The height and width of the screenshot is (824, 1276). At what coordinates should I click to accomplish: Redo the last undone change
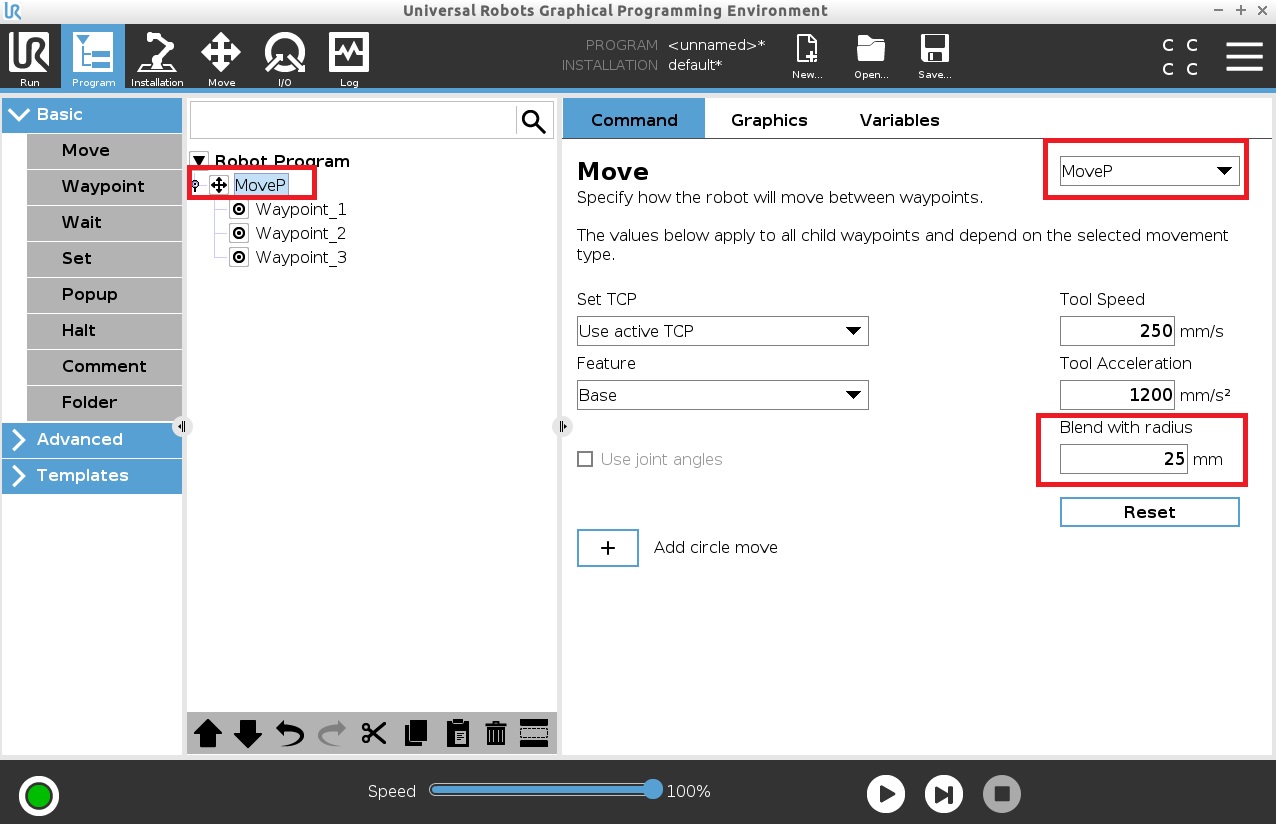pos(332,734)
